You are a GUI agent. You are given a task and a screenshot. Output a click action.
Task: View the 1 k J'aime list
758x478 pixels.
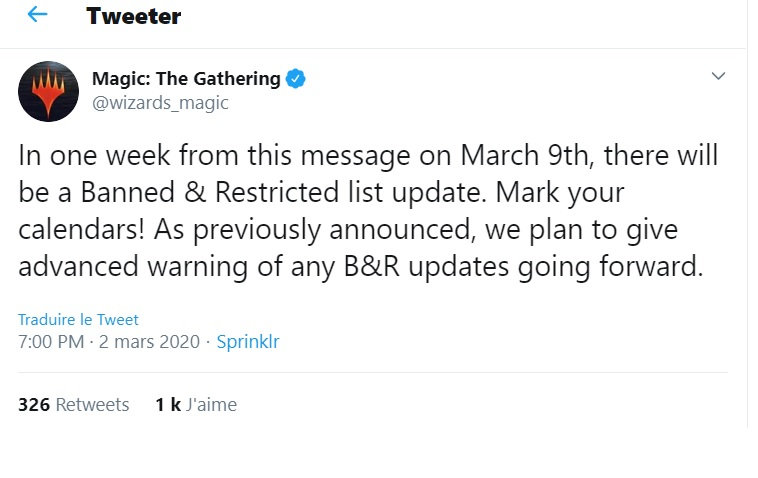pos(195,405)
